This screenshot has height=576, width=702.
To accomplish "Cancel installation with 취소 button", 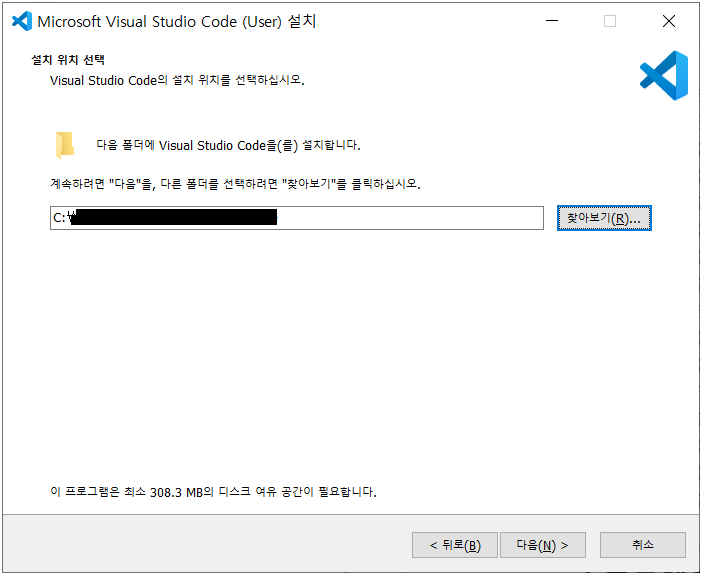I will [642, 545].
